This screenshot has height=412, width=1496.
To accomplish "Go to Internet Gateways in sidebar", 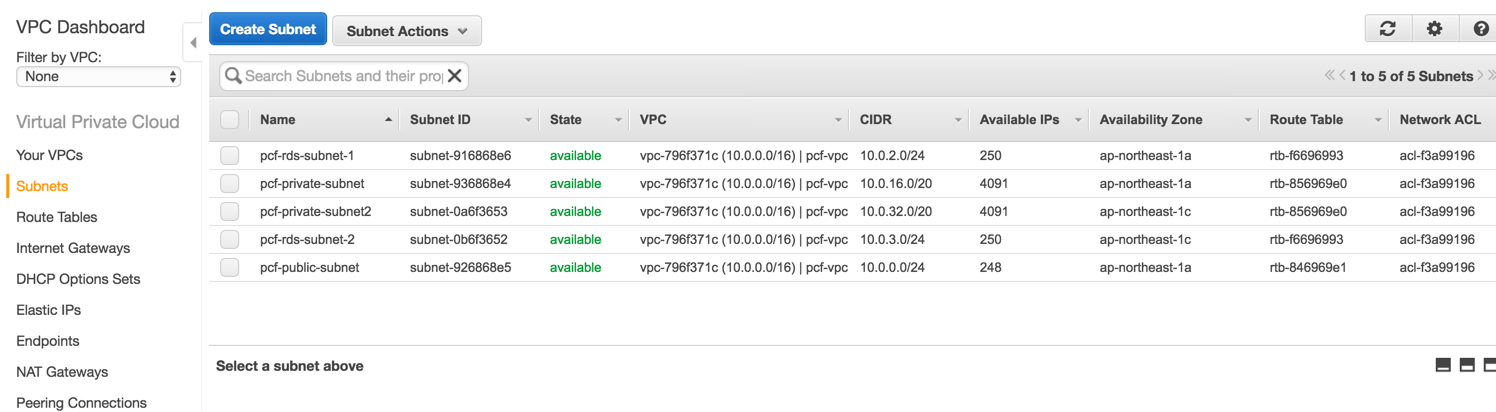I will [73, 248].
